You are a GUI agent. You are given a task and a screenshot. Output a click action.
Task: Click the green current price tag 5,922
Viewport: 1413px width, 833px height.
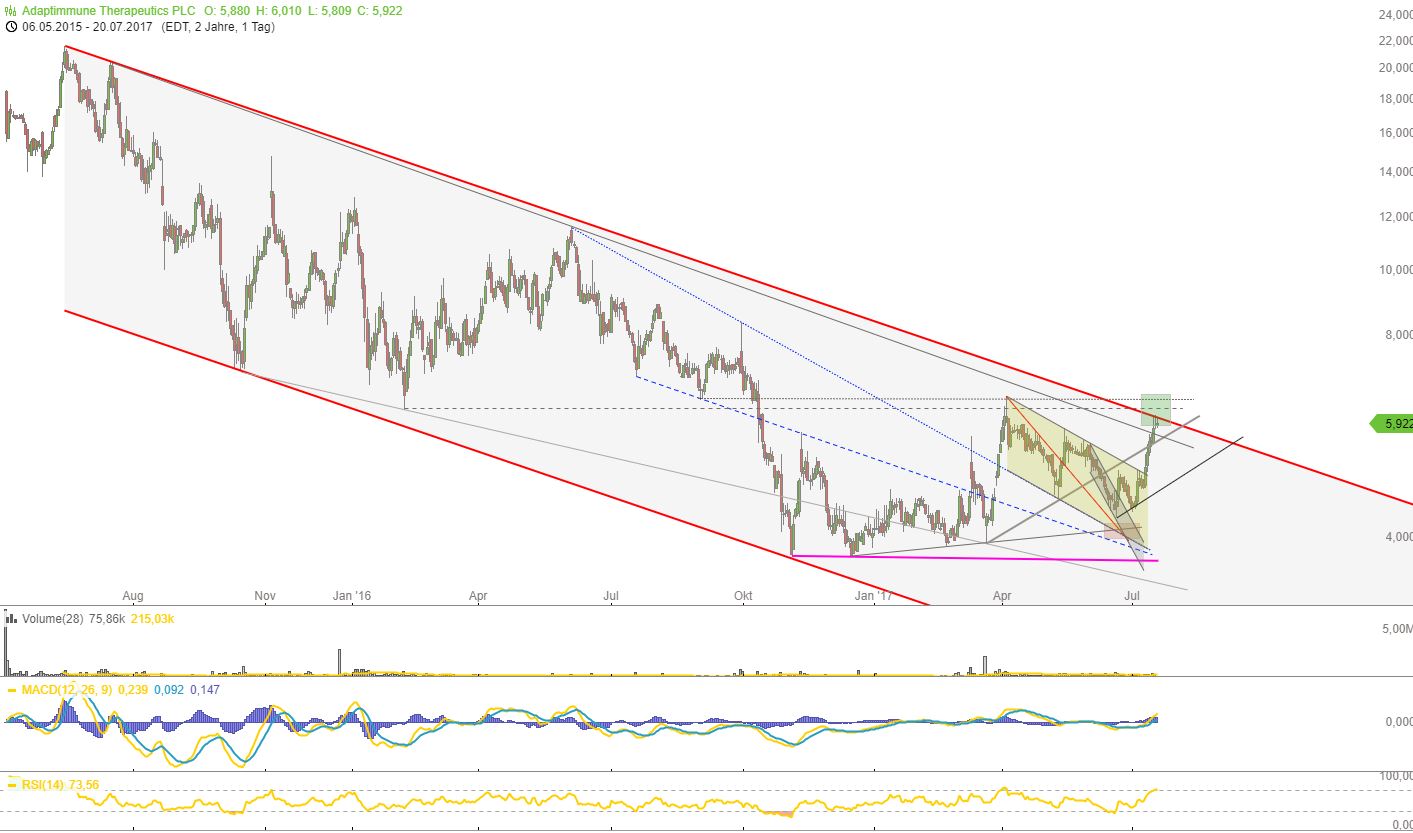coord(1391,424)
